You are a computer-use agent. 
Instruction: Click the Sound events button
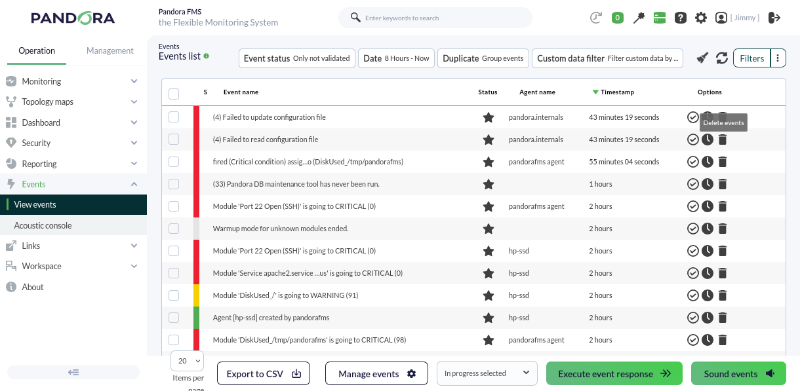pos(739,373)
